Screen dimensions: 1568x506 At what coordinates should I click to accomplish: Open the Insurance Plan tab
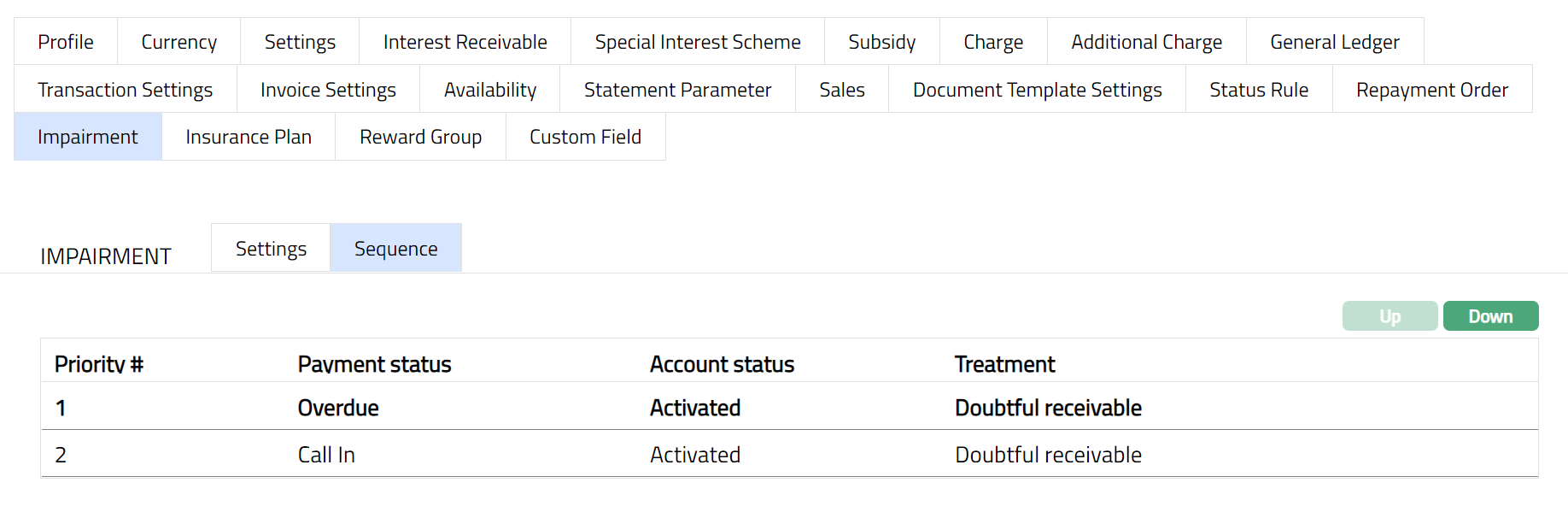pyautogui.click(x=249, y=137)
